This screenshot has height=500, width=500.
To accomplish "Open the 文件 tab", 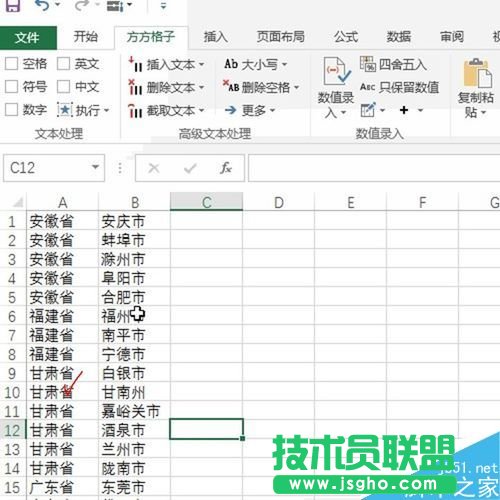I will click(28, 37).
